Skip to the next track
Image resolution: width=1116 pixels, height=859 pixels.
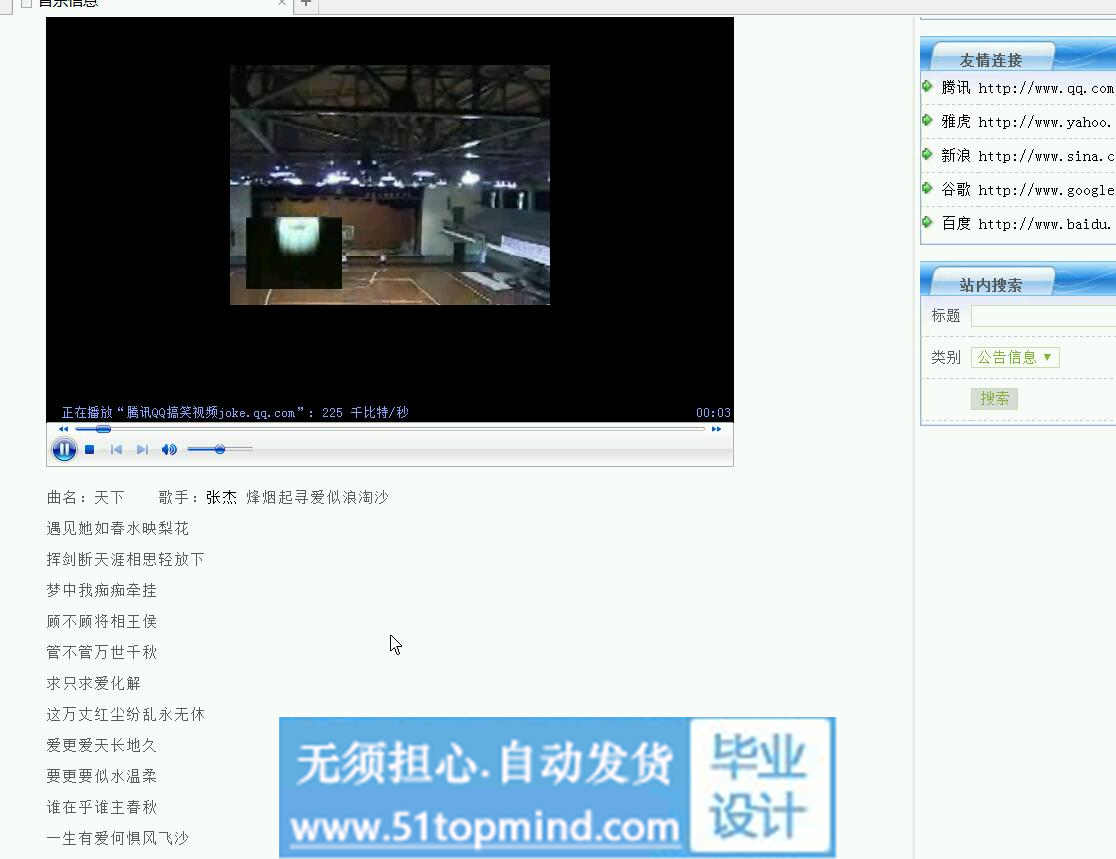pos(142,449)
